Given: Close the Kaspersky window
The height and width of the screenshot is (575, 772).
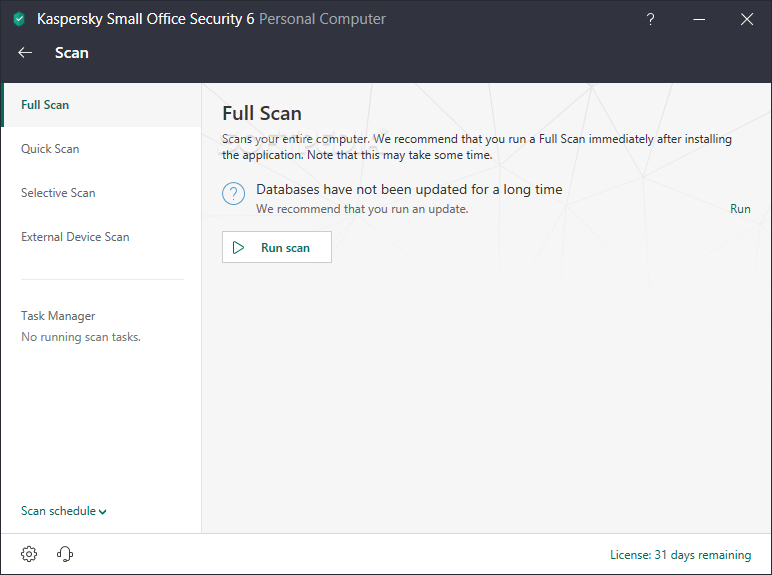Looking at the screenshot, I should pyautogui.click(x=746, y=19).
